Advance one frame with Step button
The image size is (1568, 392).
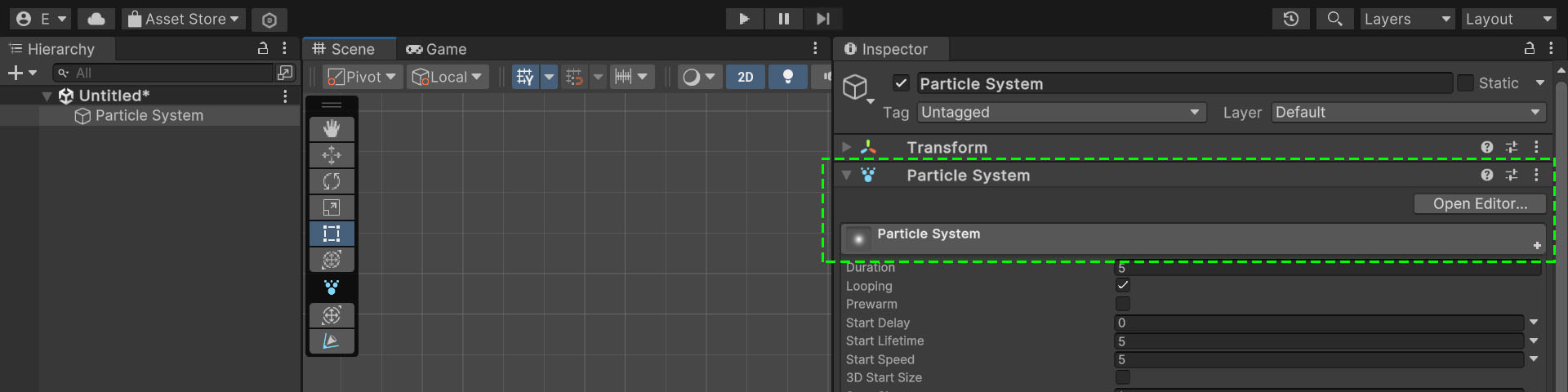822,19
